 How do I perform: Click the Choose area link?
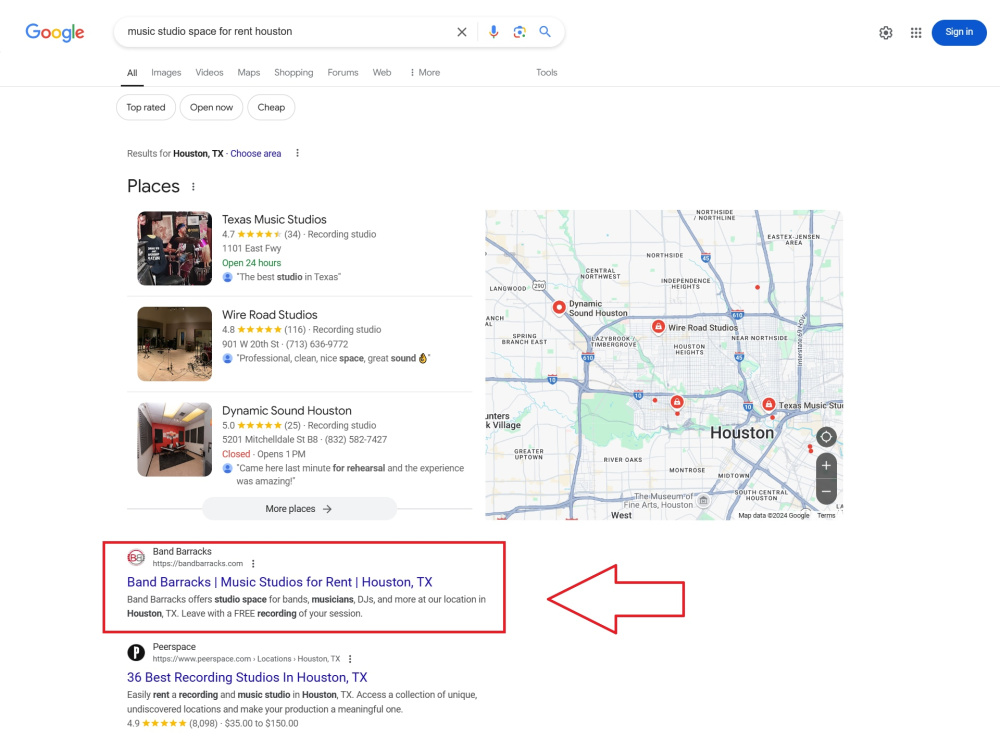(256, 154)
